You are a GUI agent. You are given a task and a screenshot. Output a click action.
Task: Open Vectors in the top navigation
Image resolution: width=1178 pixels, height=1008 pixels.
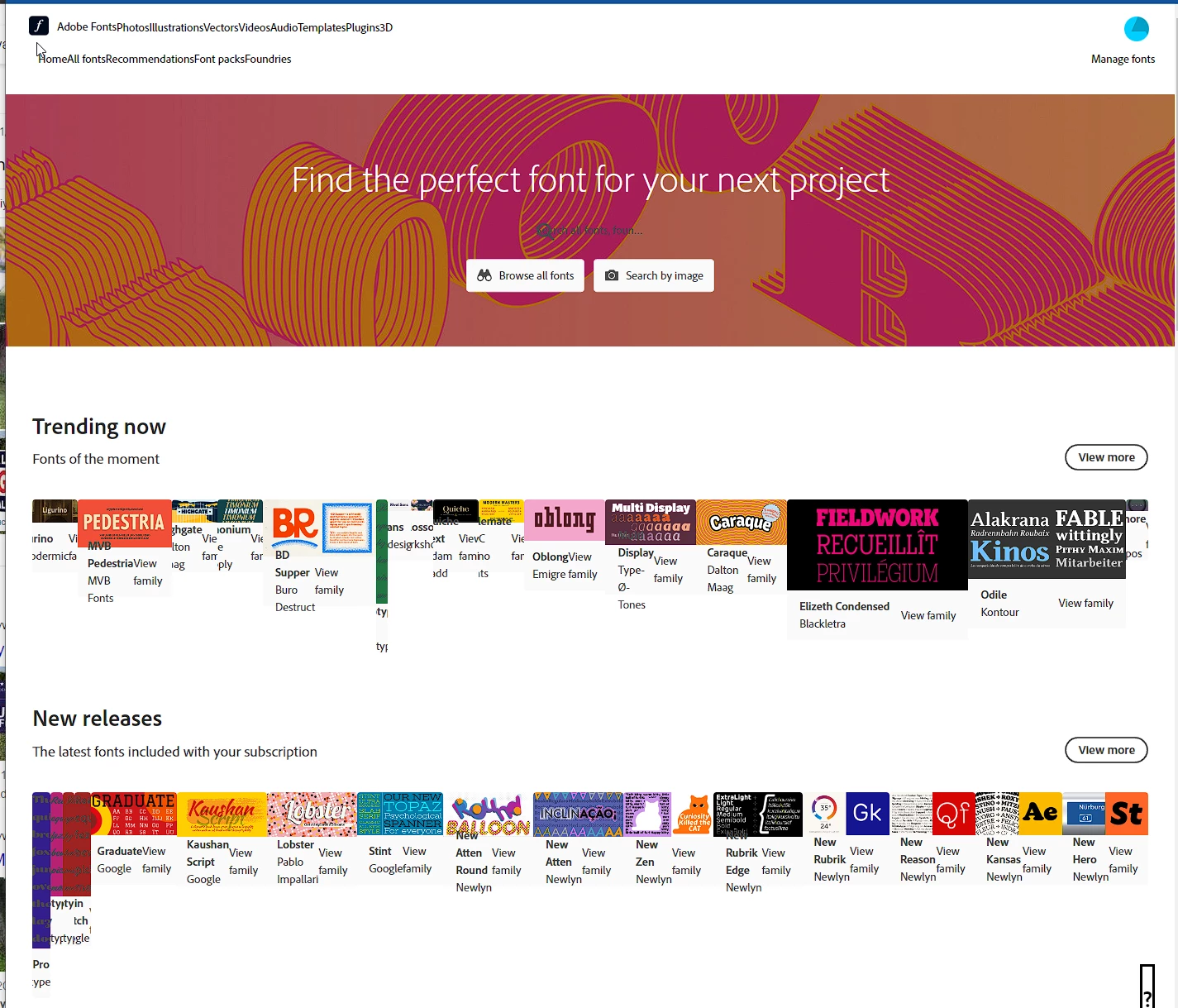coord(221,27)
